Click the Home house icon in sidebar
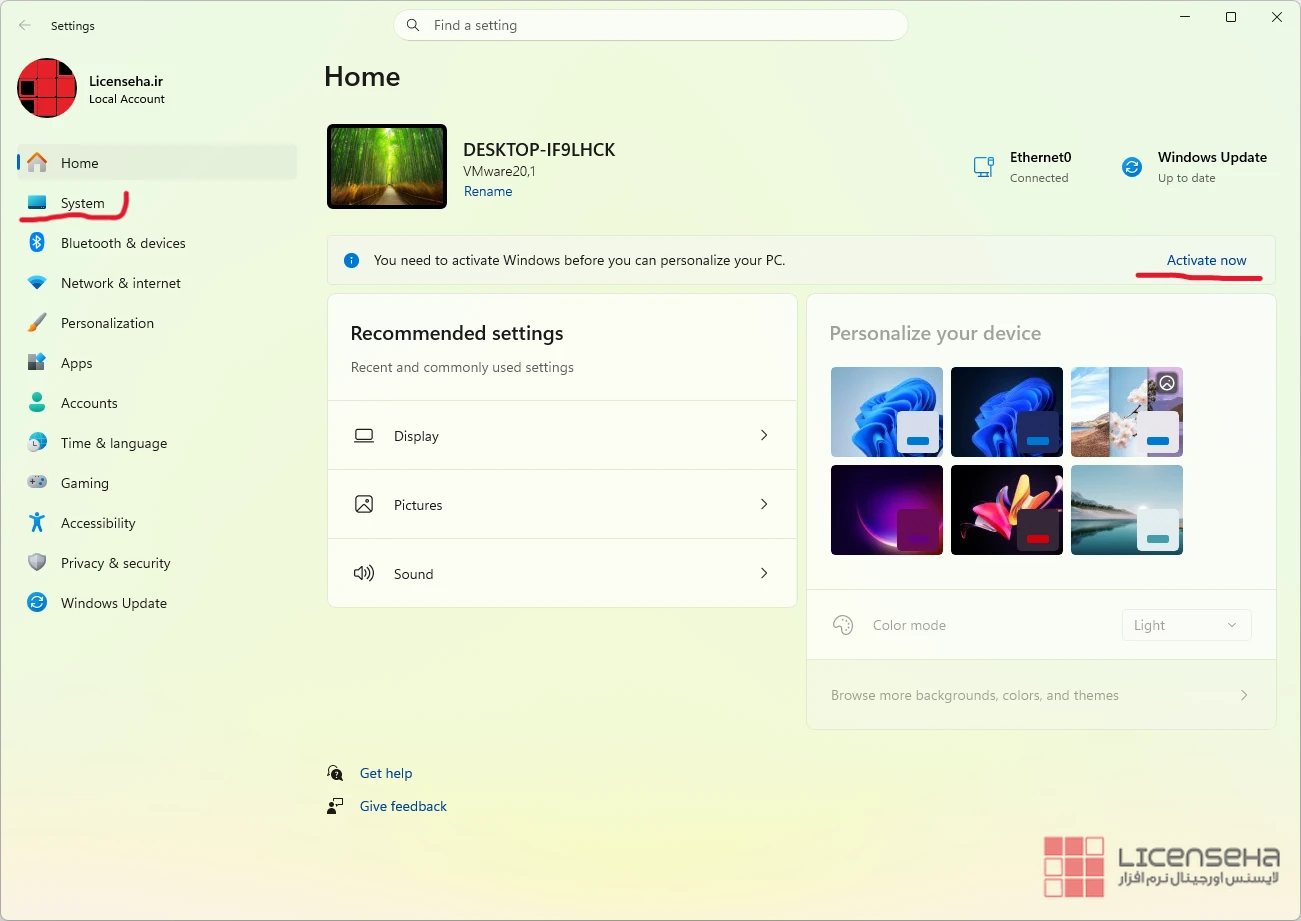The width and height of the screenshot is (1301, 921). (x=37, y=163)
